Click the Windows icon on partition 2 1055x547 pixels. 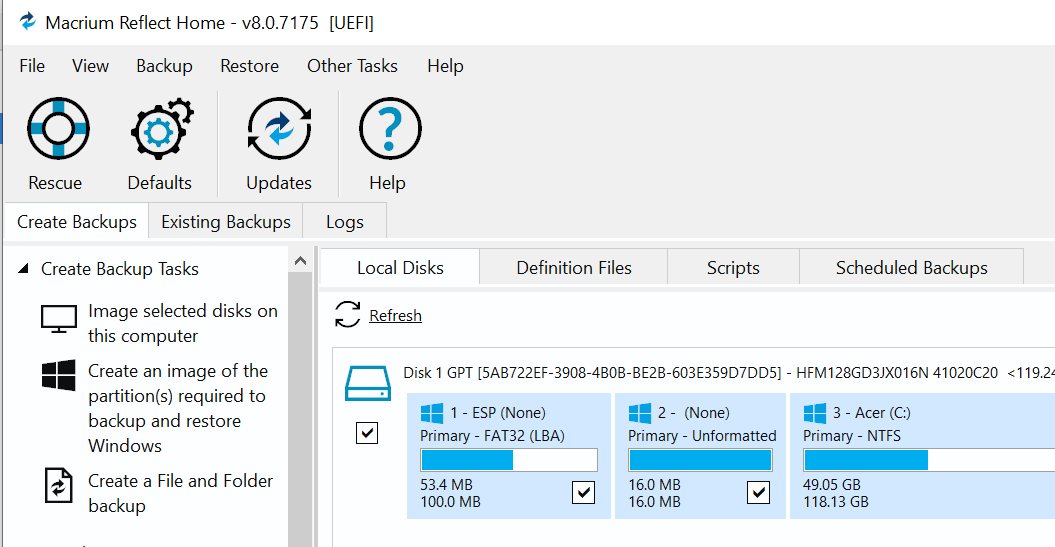click(x=640, y=413)
